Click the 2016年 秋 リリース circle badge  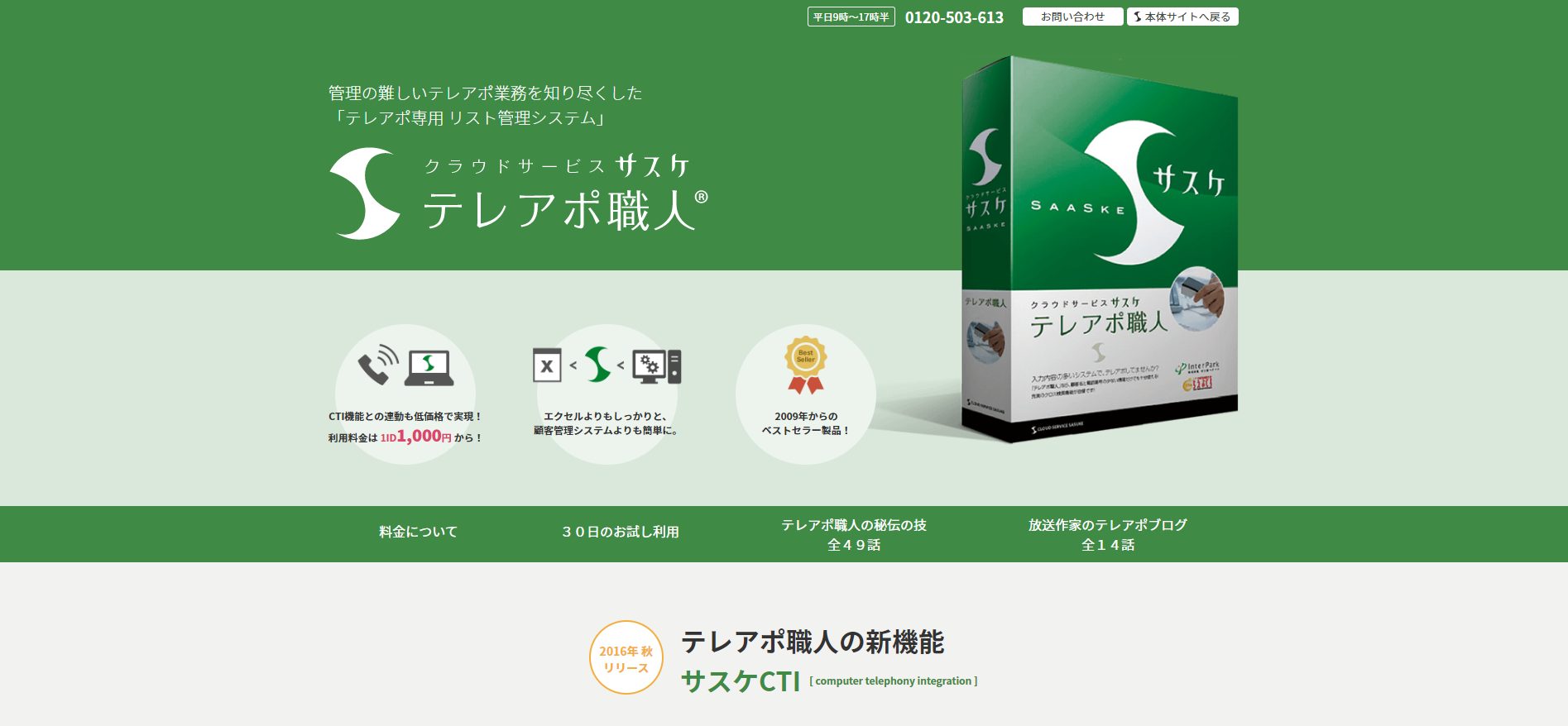(x=626, y=657)
